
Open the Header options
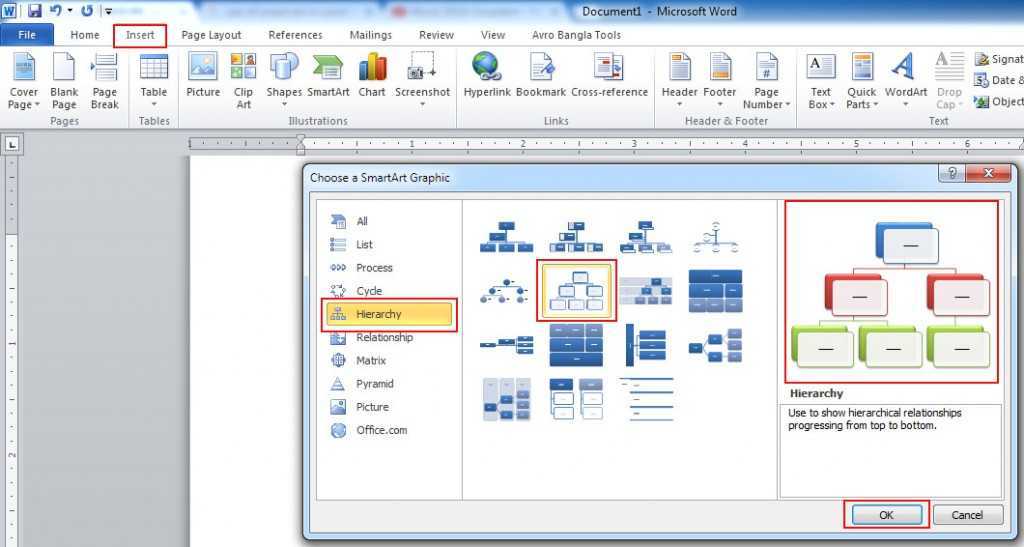coord(680,80)
